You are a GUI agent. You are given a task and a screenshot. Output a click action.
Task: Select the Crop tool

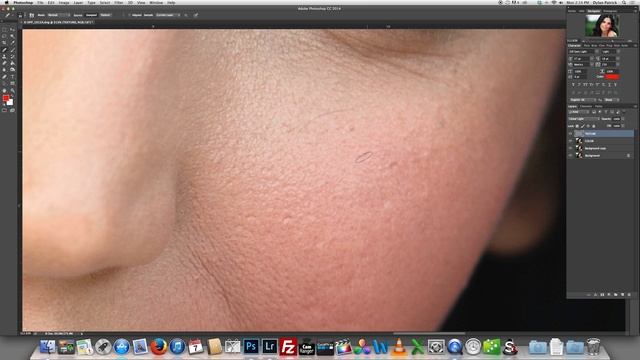[4, 42]
